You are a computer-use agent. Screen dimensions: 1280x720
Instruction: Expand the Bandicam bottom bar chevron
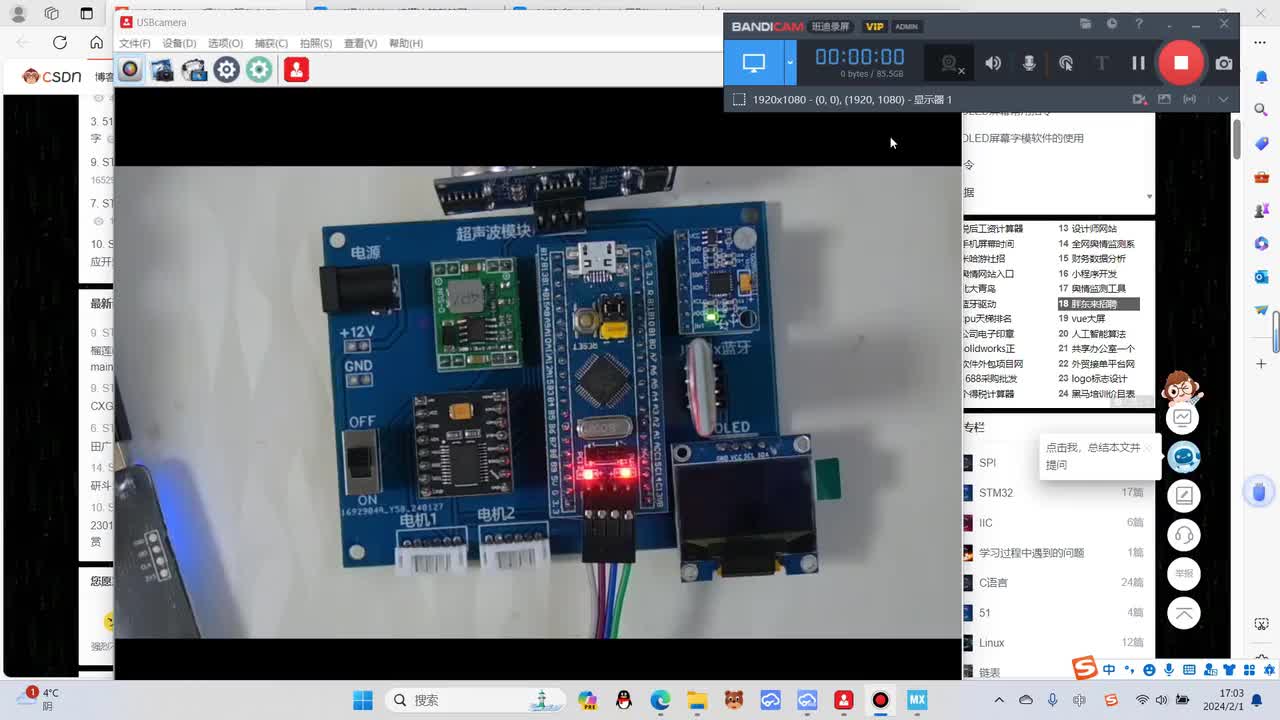pos(1223,100)
